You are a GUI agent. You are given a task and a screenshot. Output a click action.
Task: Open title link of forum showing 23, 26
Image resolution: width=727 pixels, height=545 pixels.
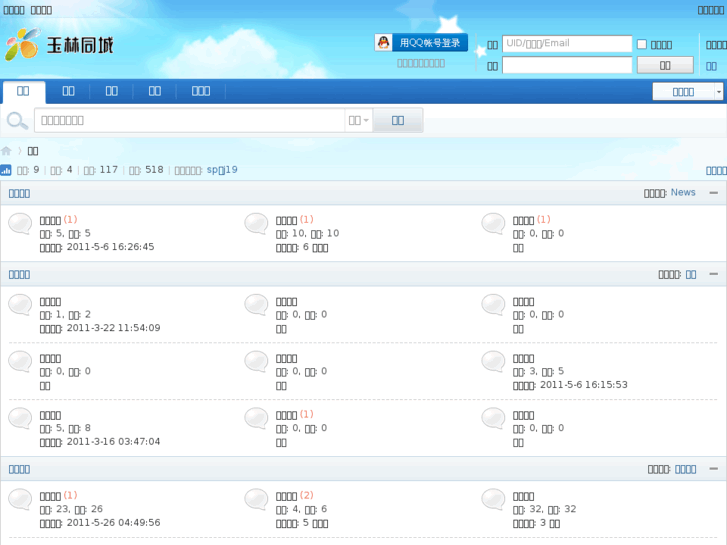click(51, 496)
